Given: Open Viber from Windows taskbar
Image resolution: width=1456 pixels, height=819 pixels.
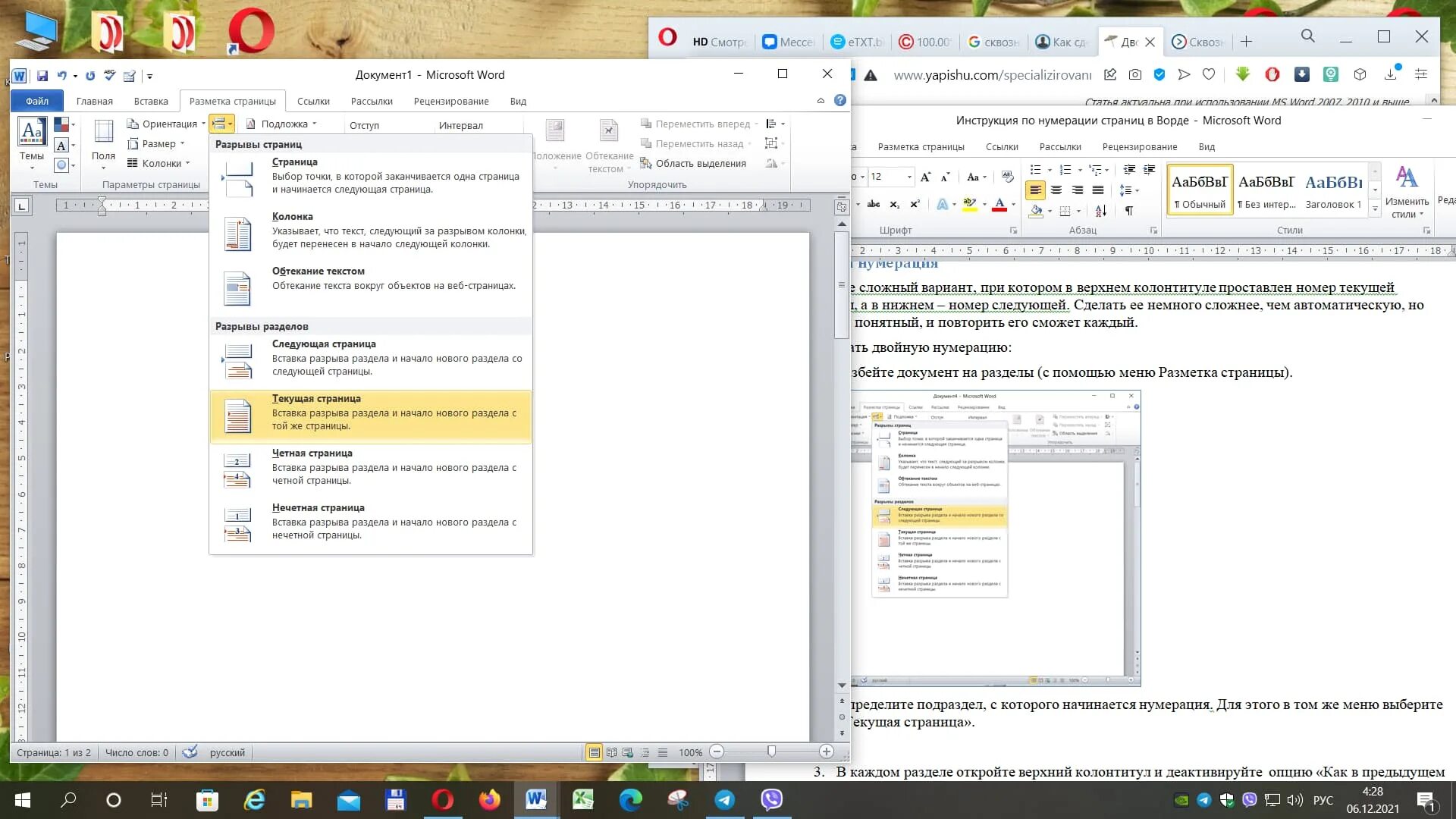Looking at the screenshot, I should [771, 799].
